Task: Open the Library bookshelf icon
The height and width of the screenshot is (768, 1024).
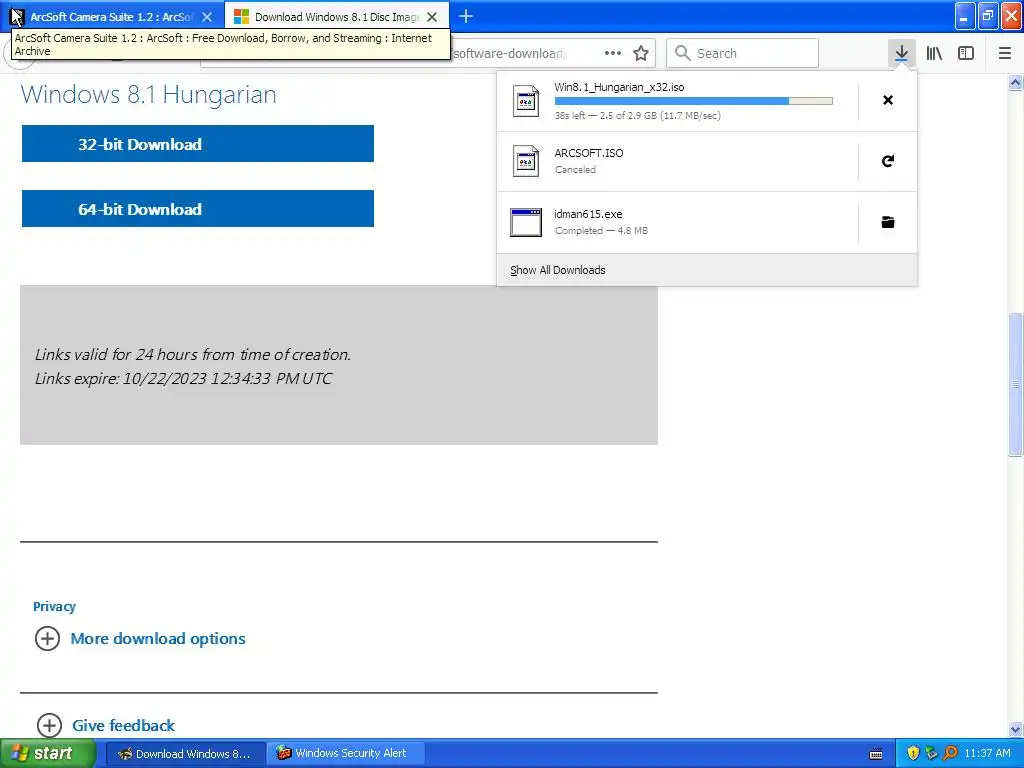Action: 934,53
